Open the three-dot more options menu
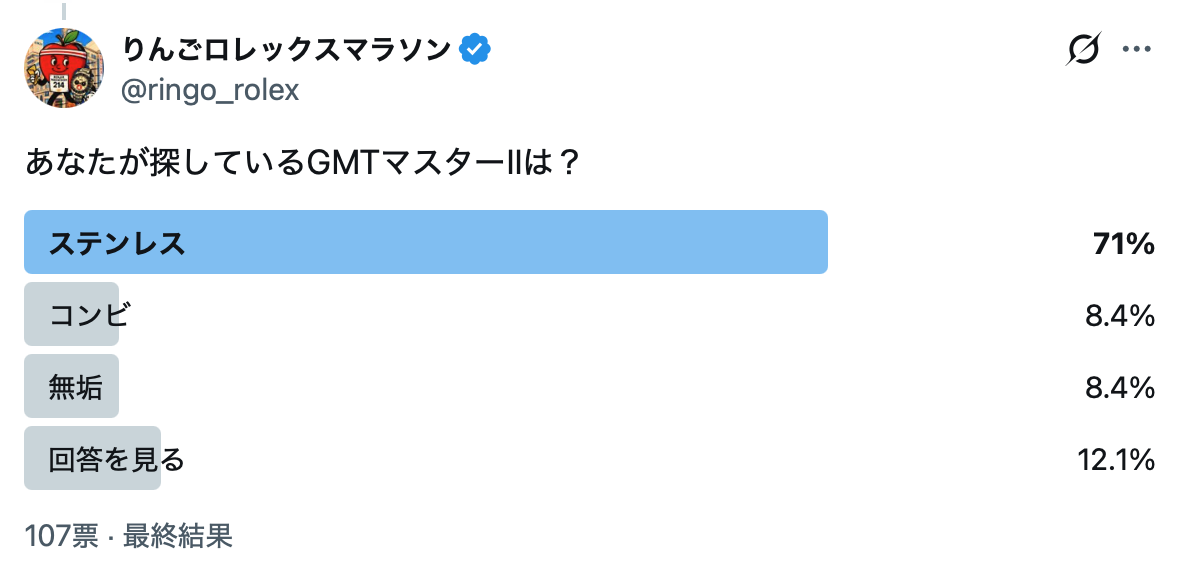The image size is (1178, 564). click(x=1137, y=50)
